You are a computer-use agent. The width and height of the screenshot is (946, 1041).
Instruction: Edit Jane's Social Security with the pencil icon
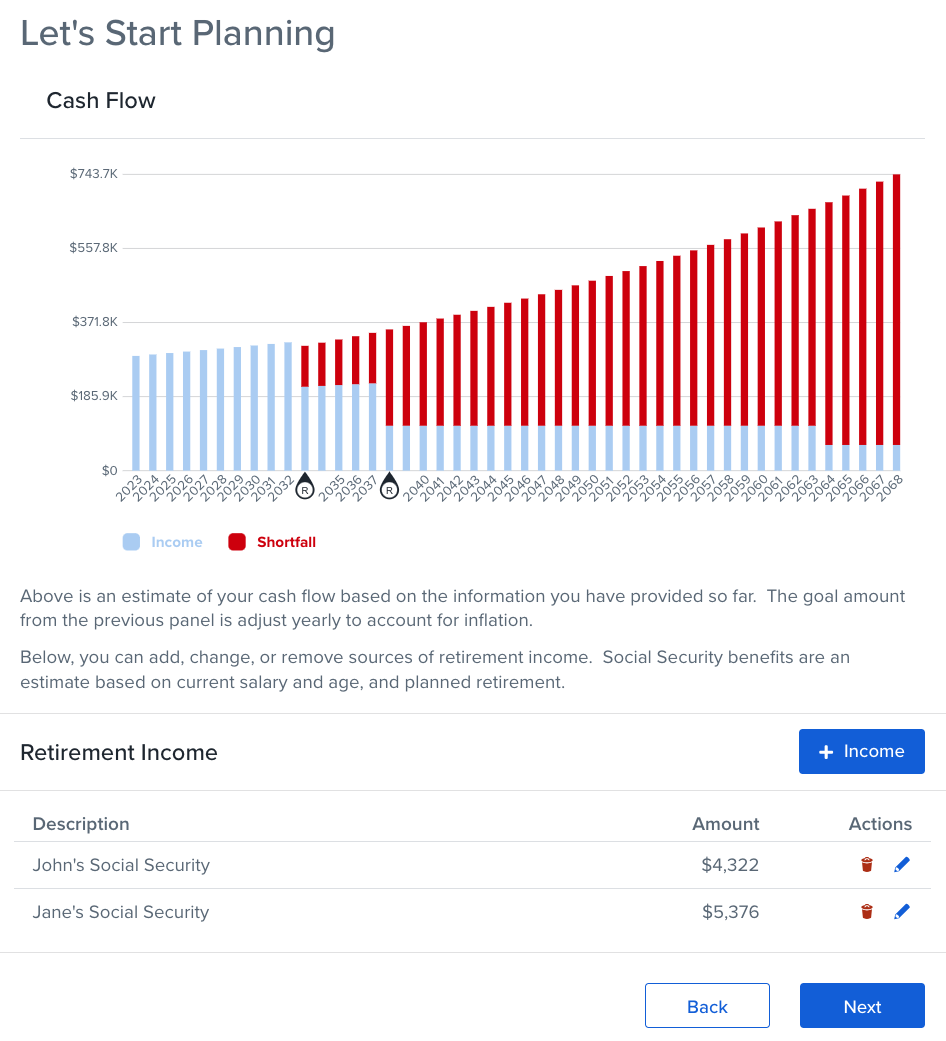click(902, 911)
